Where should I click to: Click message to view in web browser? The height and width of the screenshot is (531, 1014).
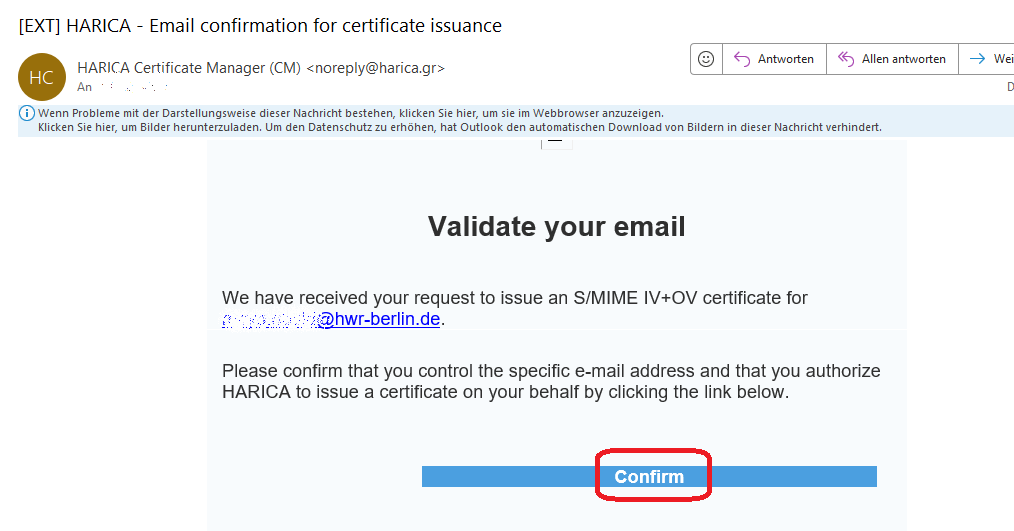point(351,113)
